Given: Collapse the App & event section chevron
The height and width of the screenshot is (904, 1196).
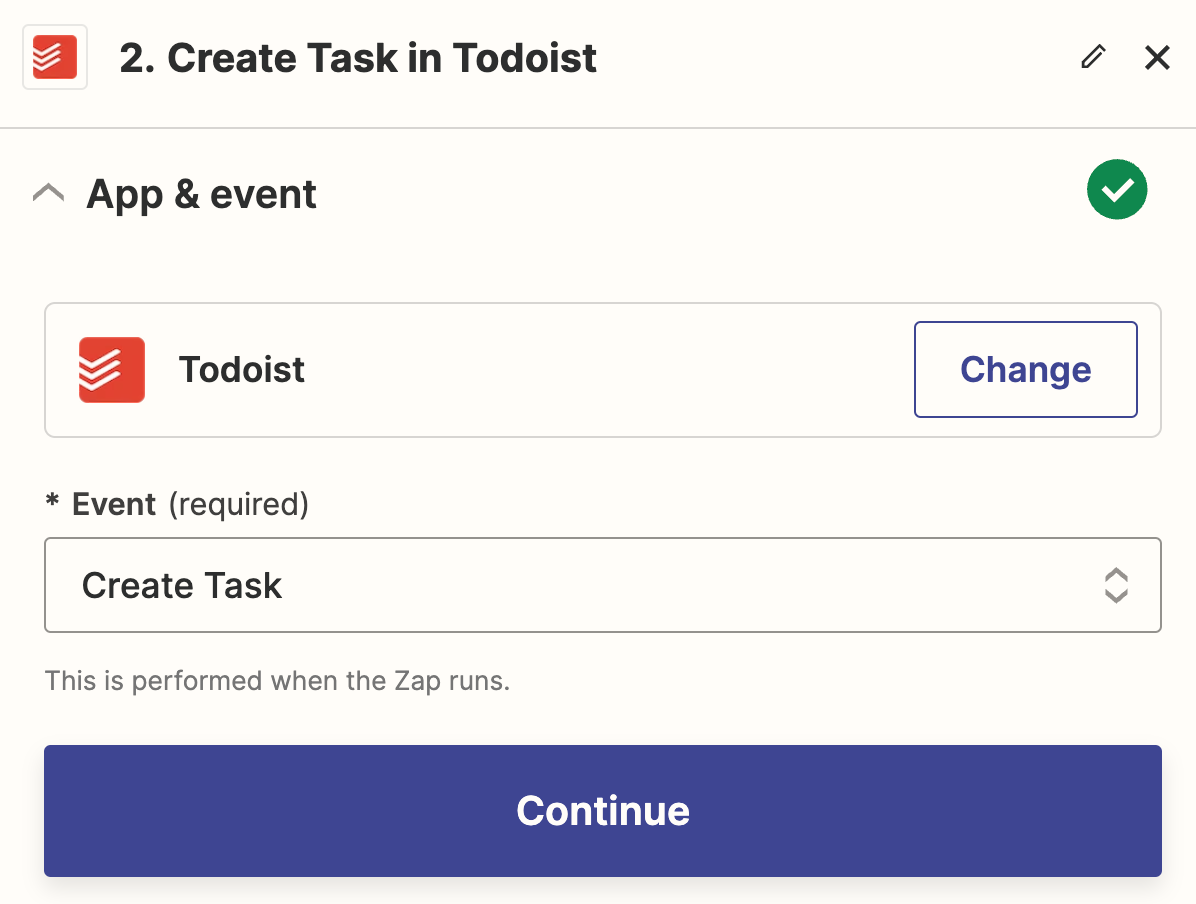Looking at the screenshot, I should [x=49, y=193].
